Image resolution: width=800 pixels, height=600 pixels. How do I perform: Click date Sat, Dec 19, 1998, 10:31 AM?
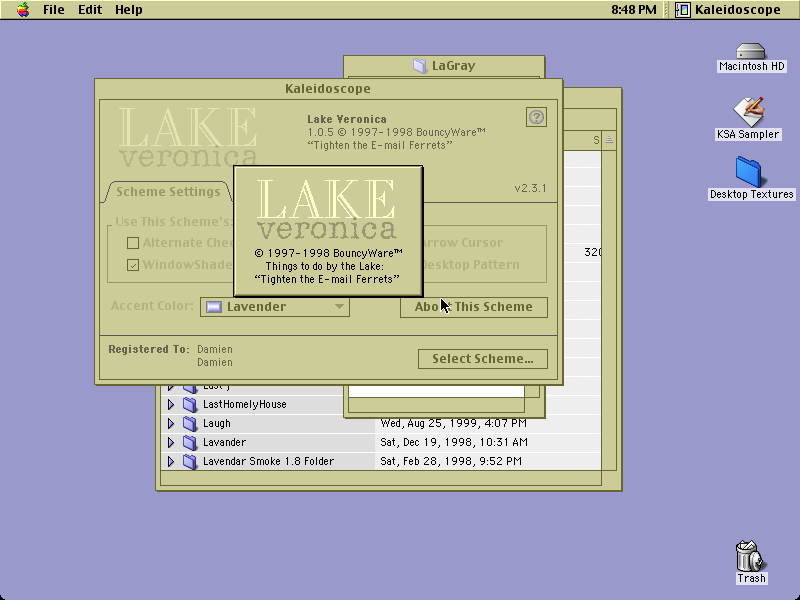click(454, 442)
